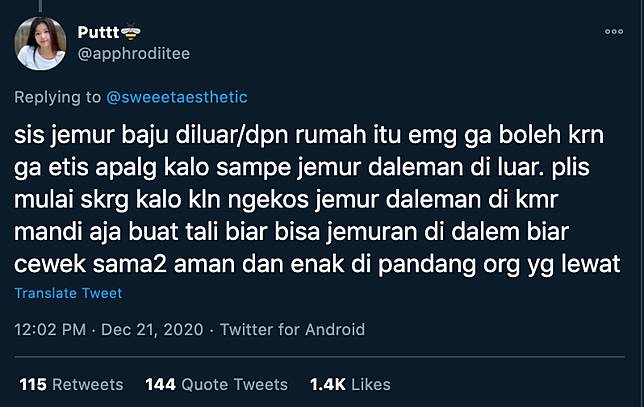Click the display name Puttt

click(98, 32)
